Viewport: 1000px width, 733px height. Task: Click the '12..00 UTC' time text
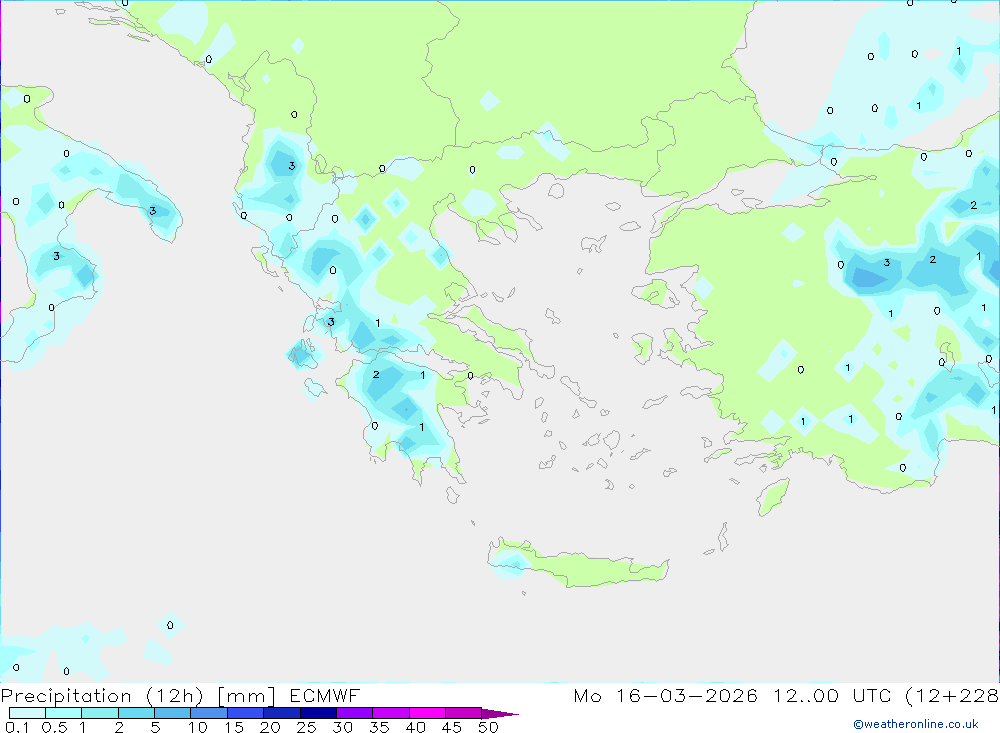tap(832, 695)
